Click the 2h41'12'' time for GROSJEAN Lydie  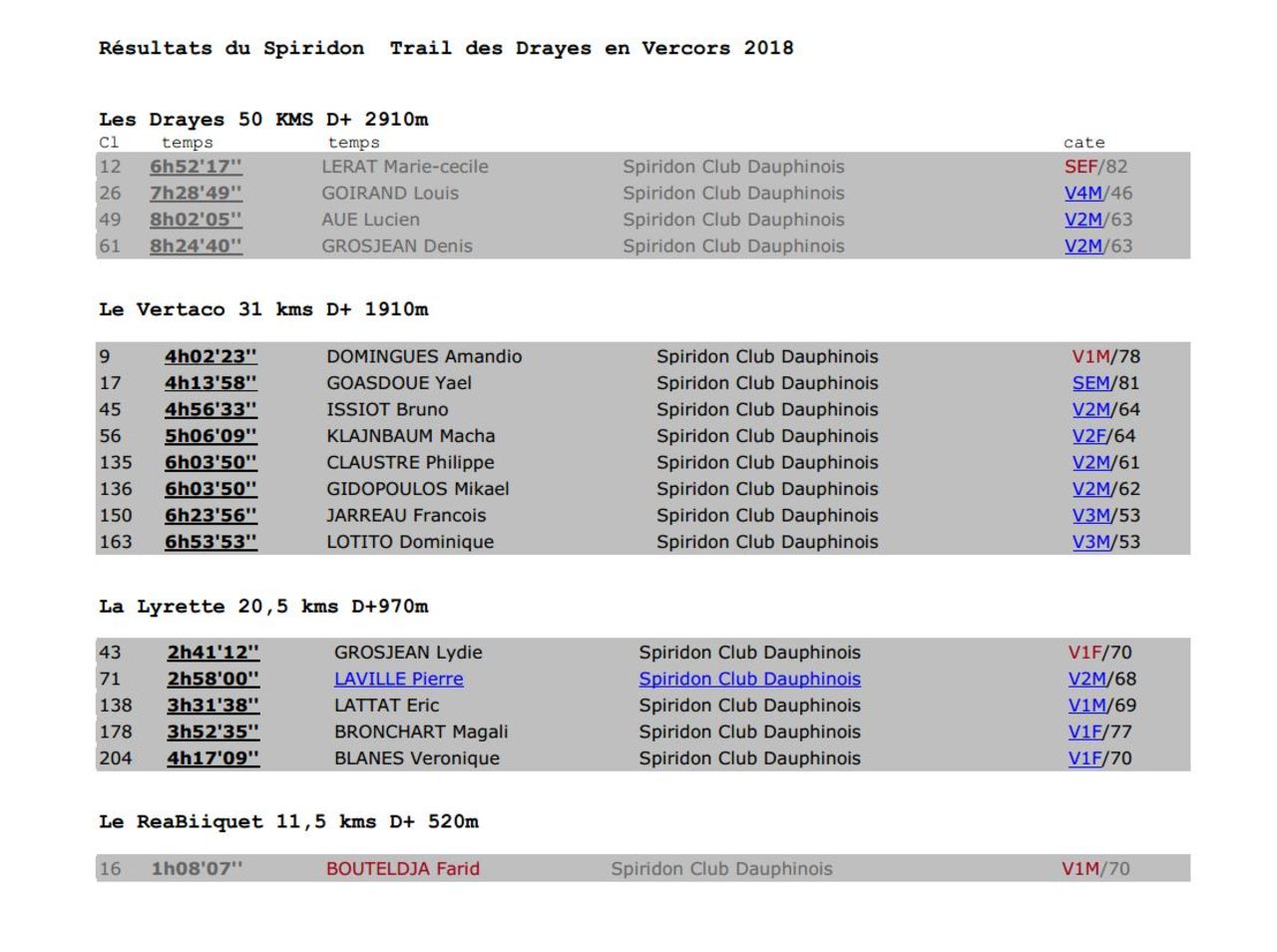click(x=213, y=653)
